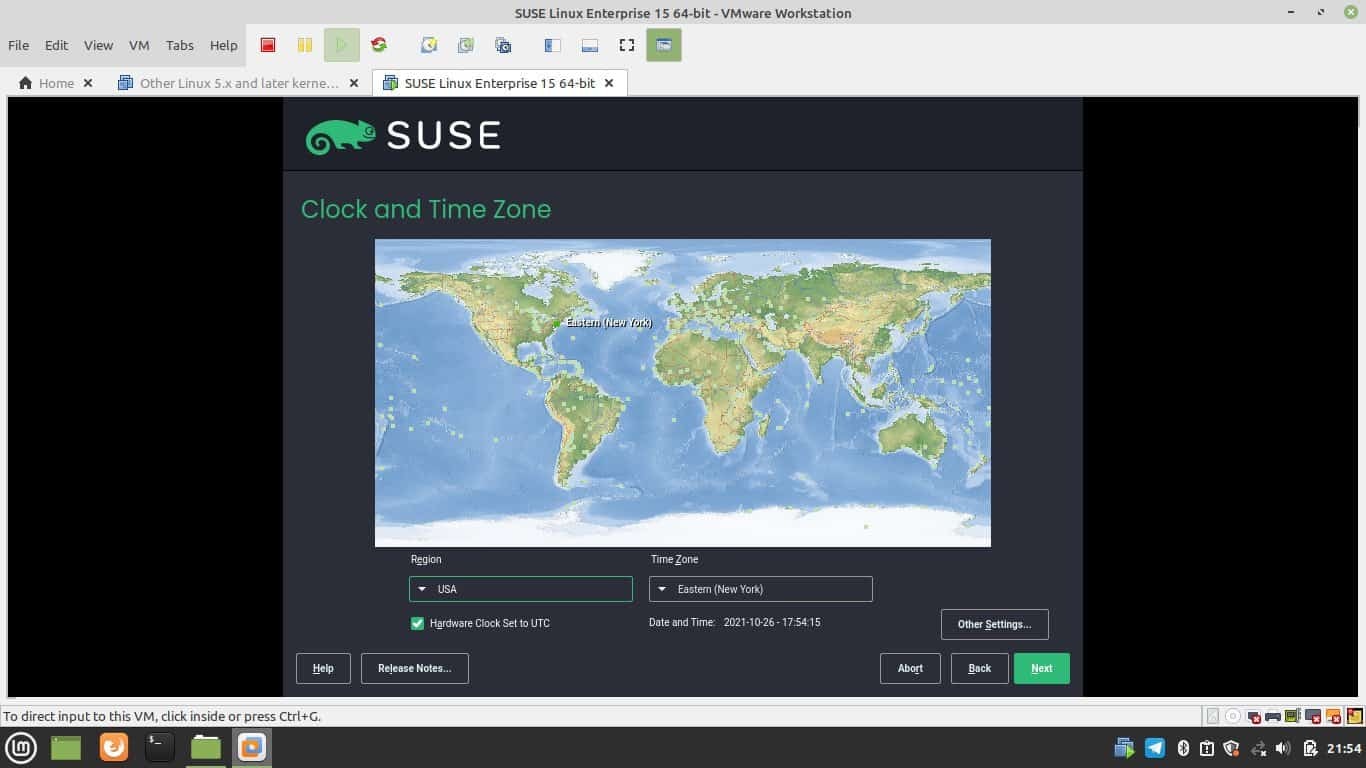The height and width of the screenshot is (768, 1366).
Task: Click the network connection tray icon
Action: click(x=1258, y=748)
